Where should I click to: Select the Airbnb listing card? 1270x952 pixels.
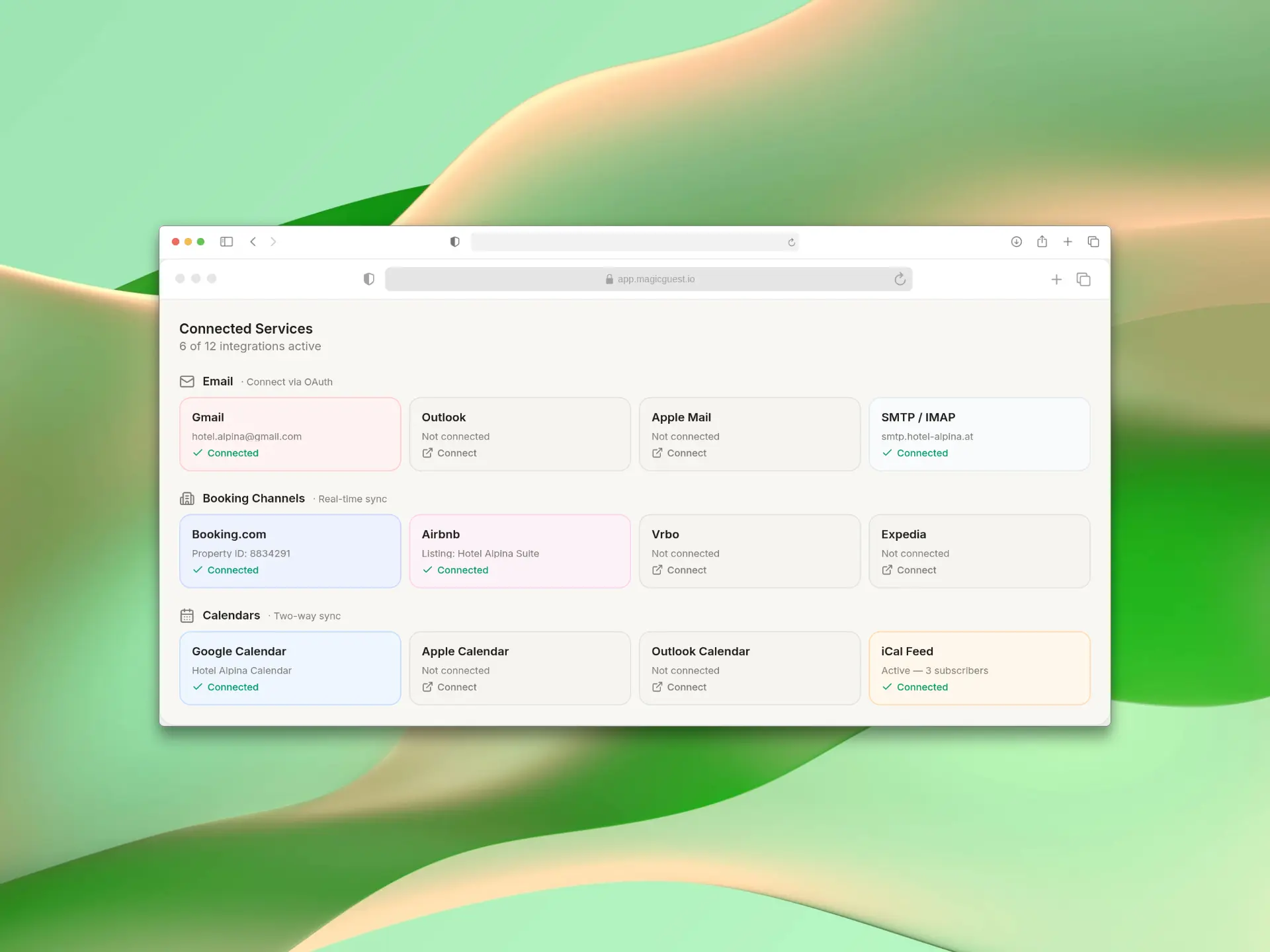click(520, 551)
